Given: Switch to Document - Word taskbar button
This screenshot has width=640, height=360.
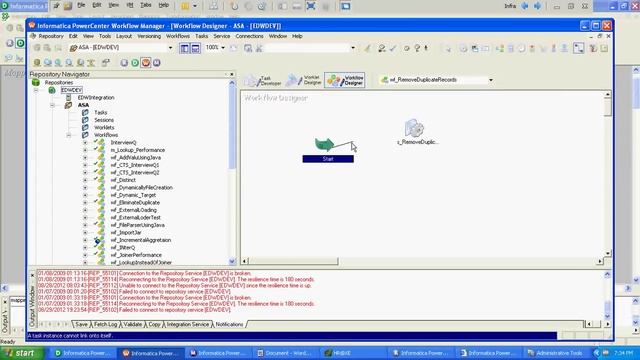Looking at the screenshot, I should (284, 353).
